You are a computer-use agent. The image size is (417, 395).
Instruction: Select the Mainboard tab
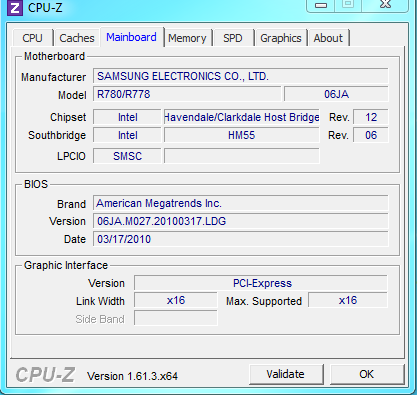tap(131, 37)
